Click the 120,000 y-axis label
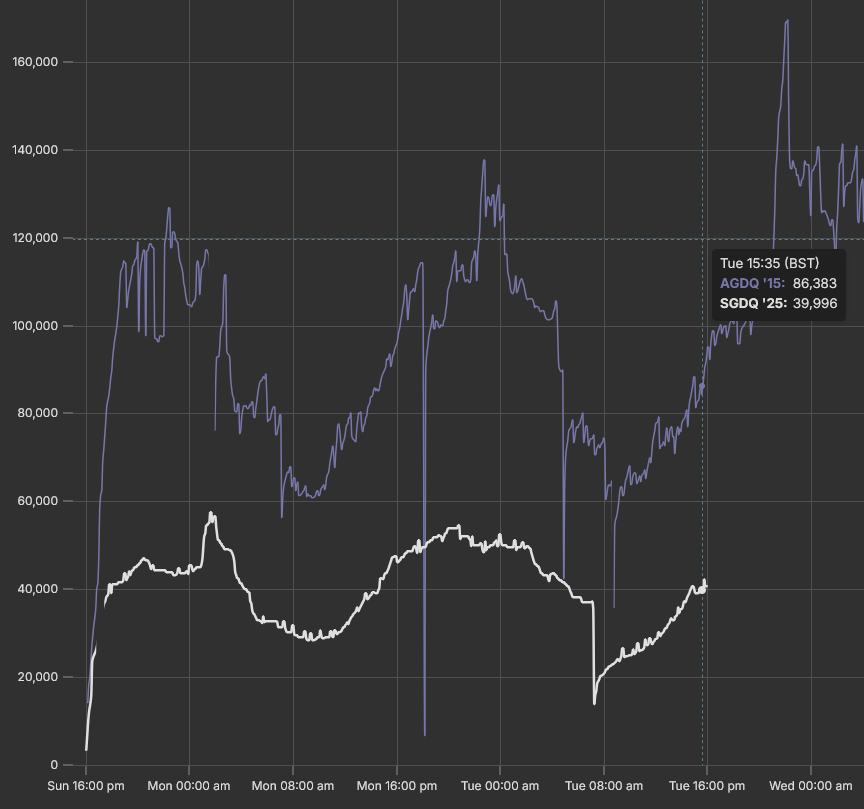Viewport: 864px width, 809px height. coord(35,238)
